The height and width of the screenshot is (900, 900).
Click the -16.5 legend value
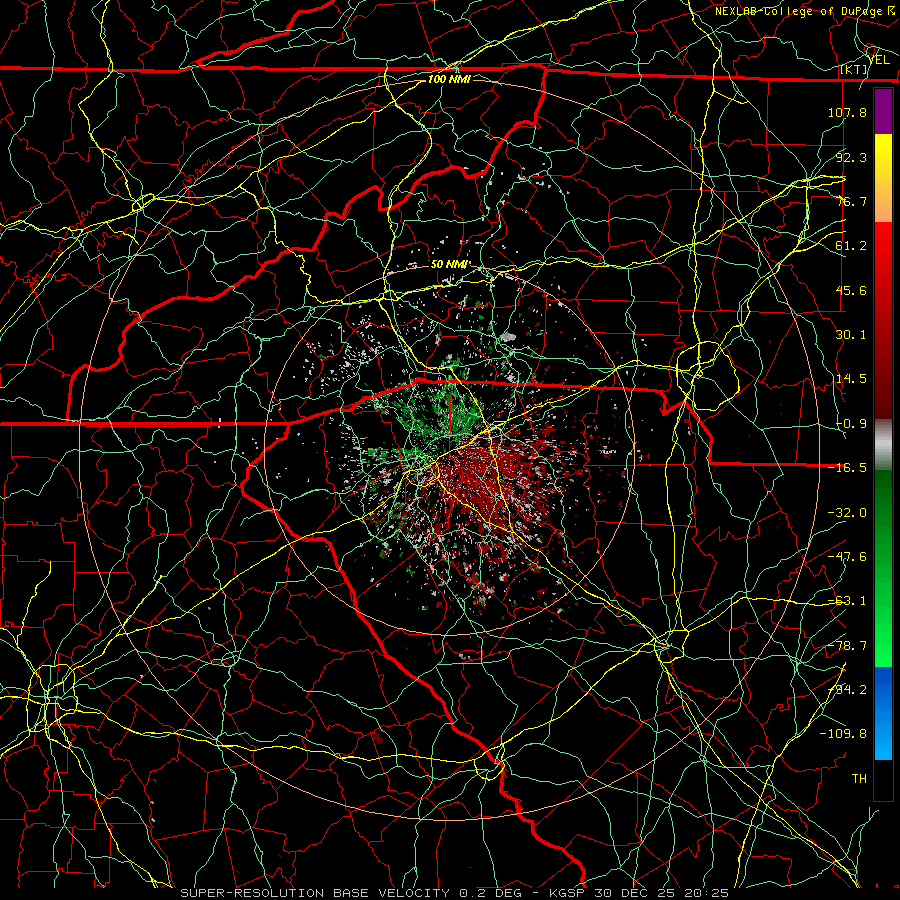click(x=847, y=468)
